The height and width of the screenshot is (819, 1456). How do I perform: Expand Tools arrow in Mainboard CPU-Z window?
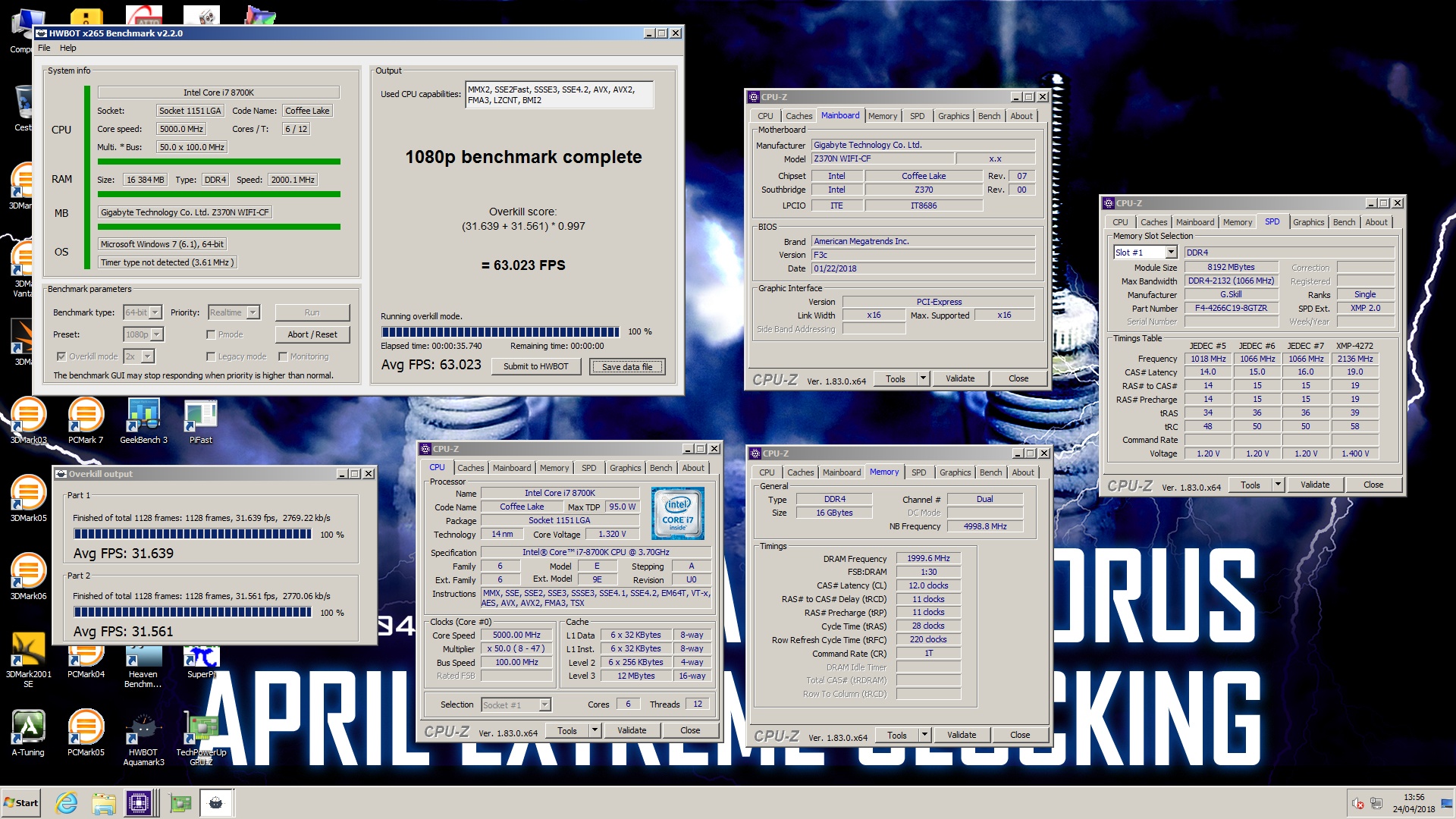923,378
